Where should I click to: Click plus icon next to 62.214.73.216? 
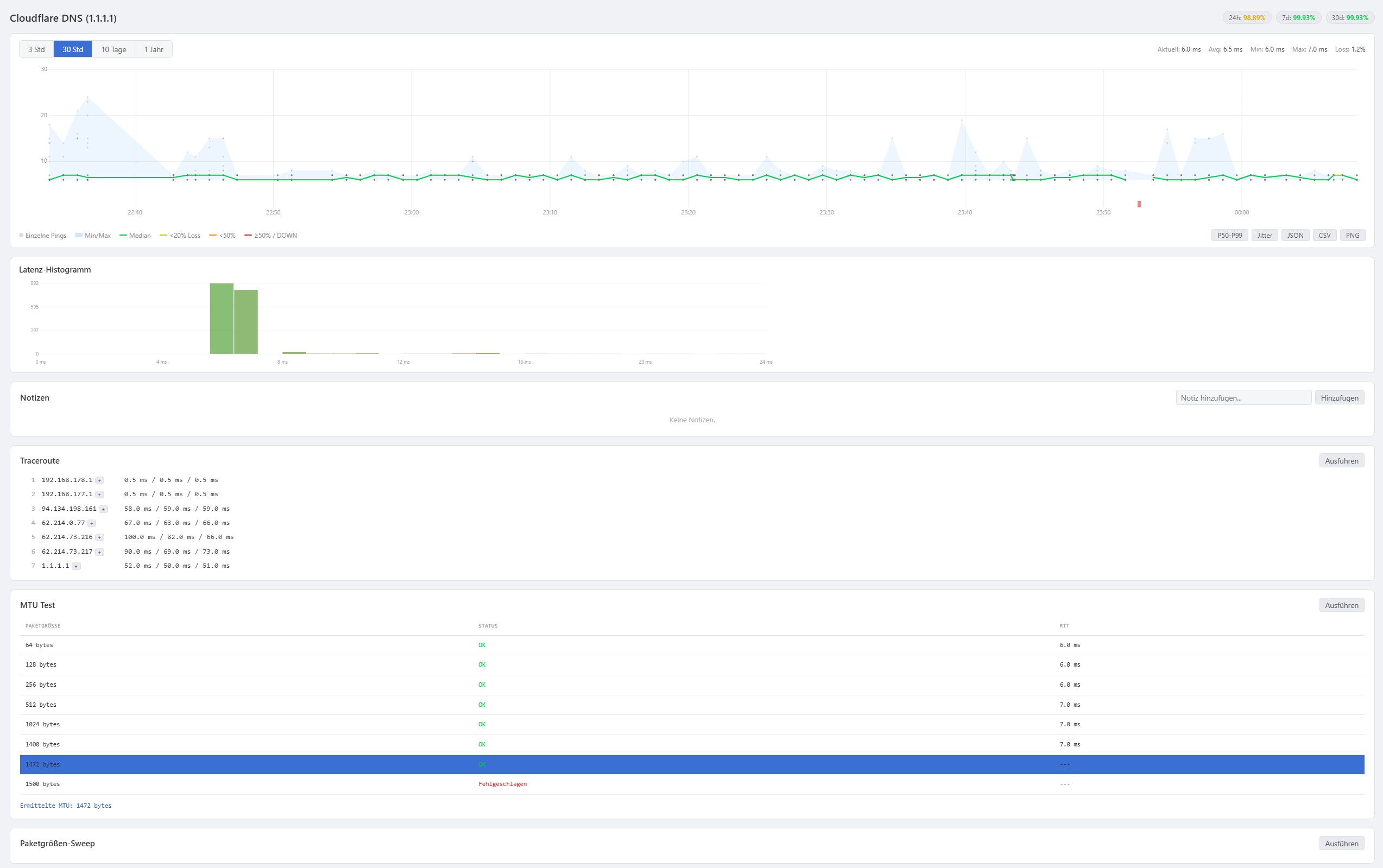tap(99, 537)
